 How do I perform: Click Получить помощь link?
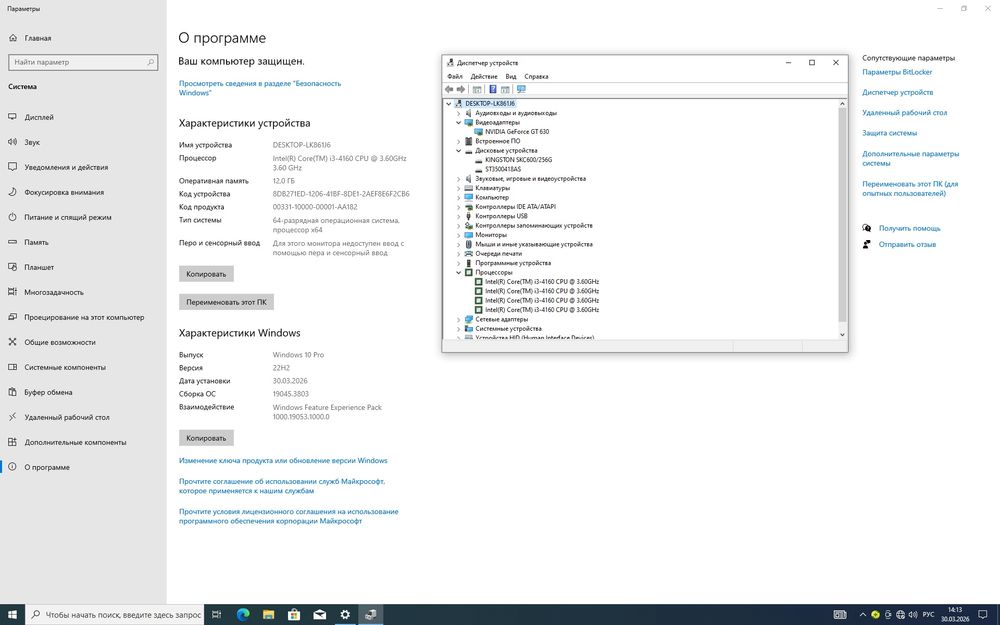909,228
